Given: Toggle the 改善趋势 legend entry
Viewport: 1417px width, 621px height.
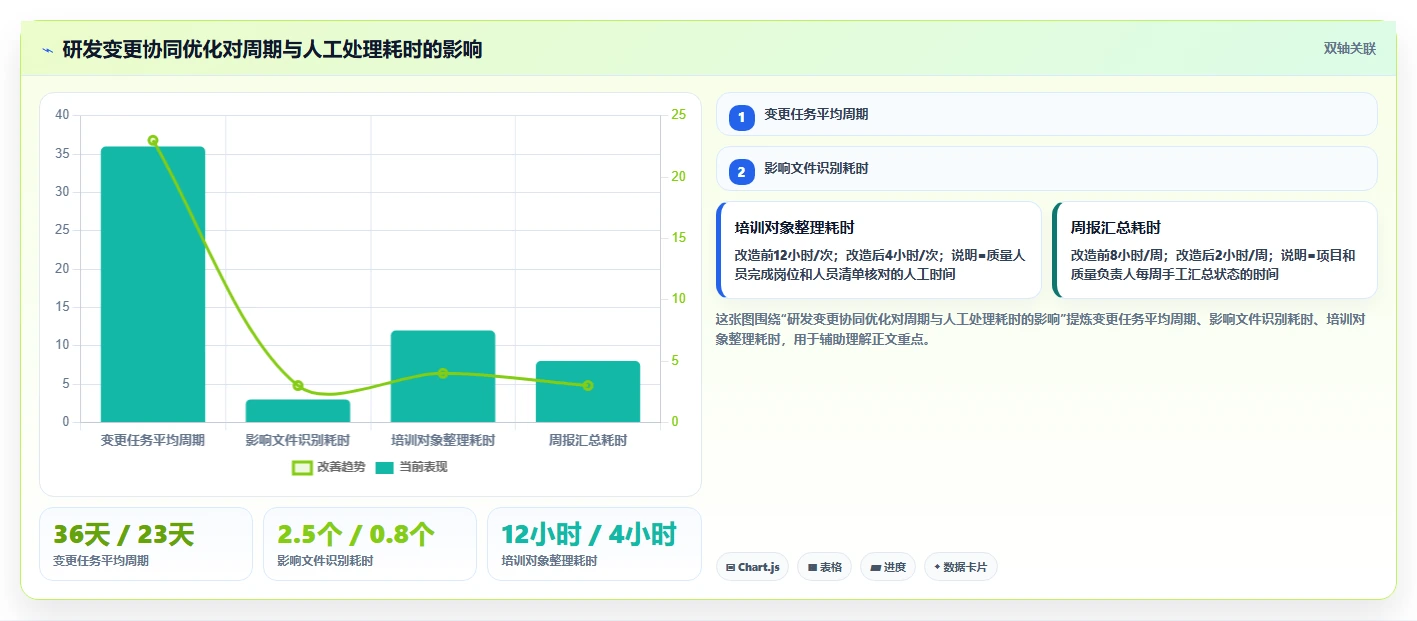Looking at the screenshot, I should coord(328,467).
